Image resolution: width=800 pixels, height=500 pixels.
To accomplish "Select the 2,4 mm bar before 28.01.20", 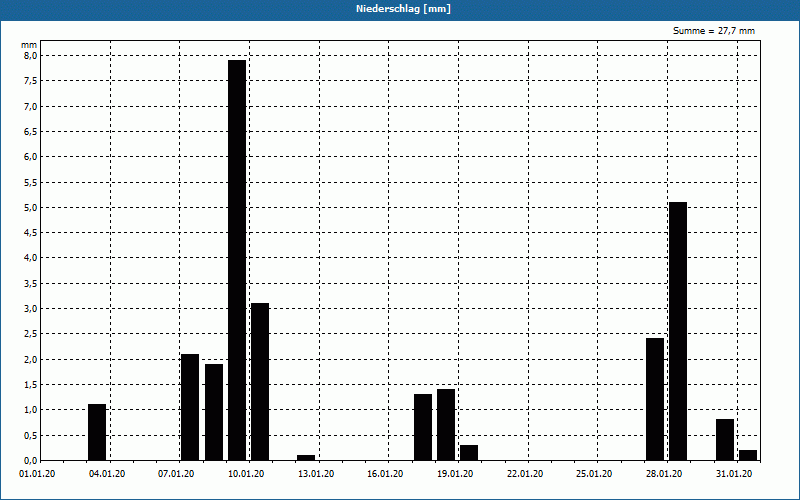I will pos(655,399).
